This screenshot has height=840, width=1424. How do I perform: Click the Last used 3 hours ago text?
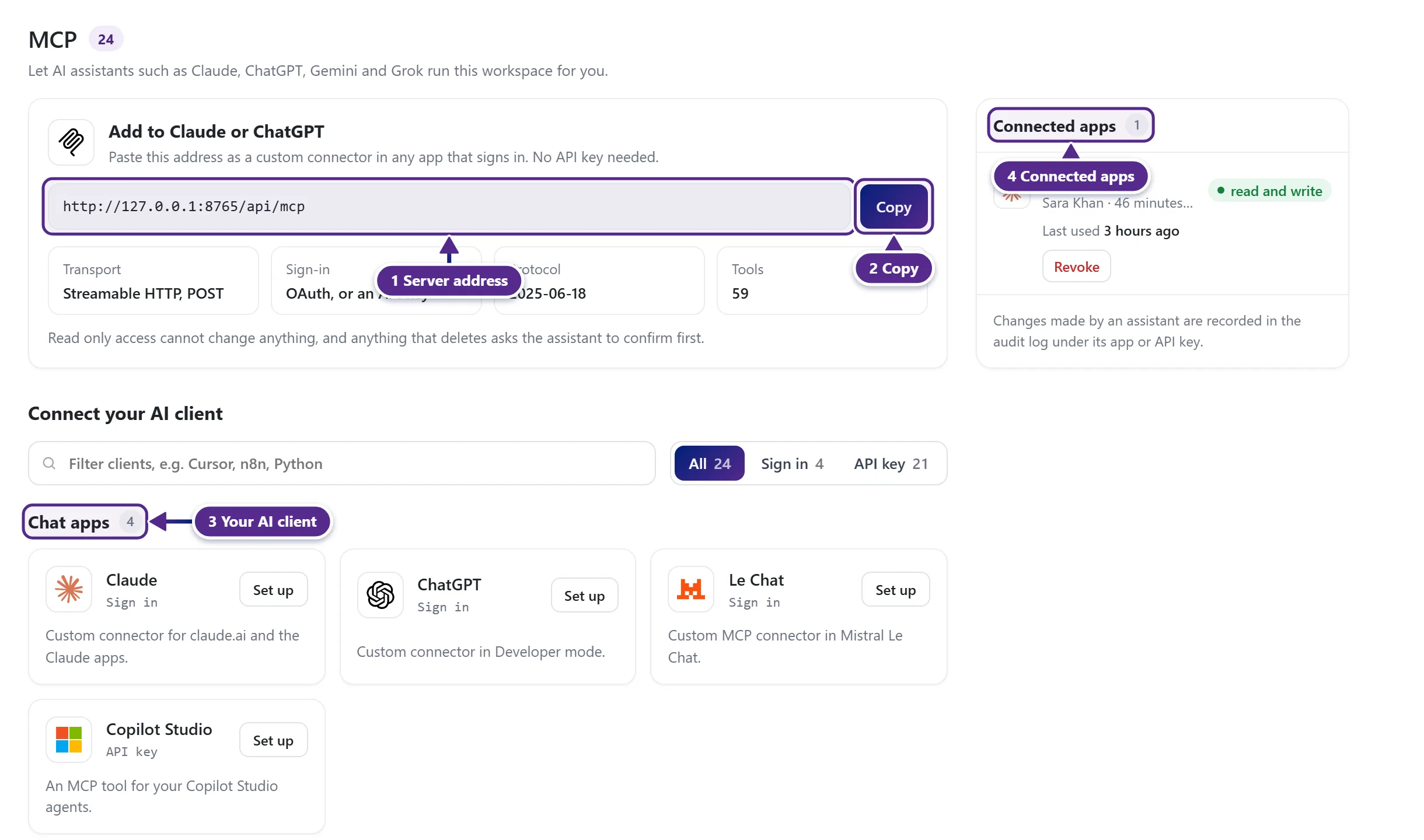[x=1111, y=231]
